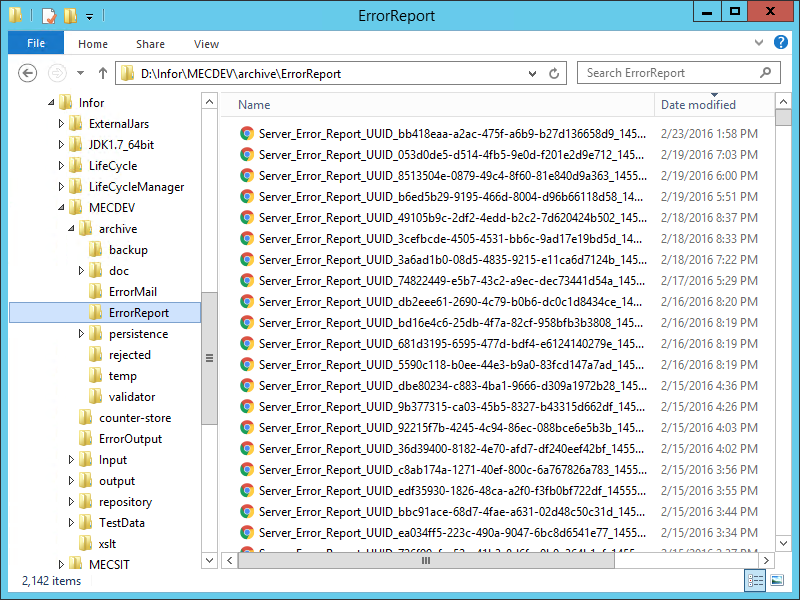Switch to large icons view layout
Viewport: 800px width, 600px height.
click(x=776, y=580)
